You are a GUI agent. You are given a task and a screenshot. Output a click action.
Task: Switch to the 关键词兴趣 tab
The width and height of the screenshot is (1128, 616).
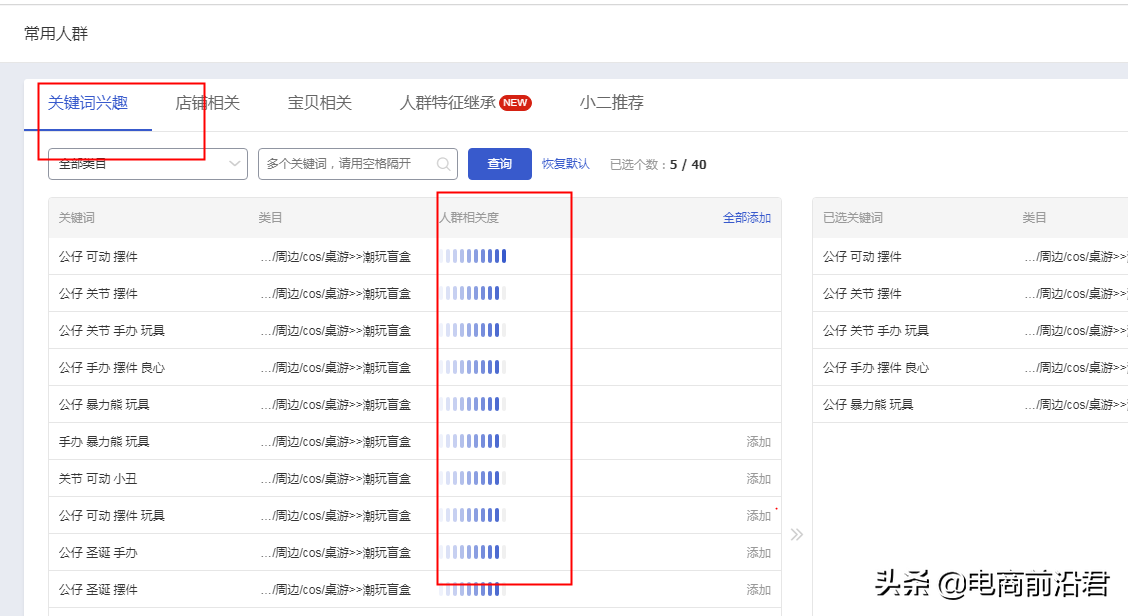coord(88,103)
